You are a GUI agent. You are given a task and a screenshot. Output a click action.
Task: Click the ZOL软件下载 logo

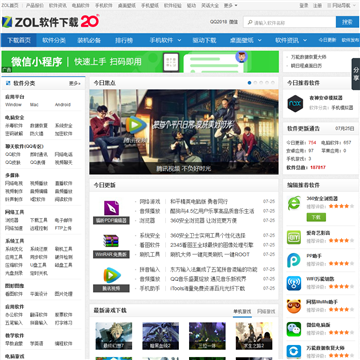(50, 22)
